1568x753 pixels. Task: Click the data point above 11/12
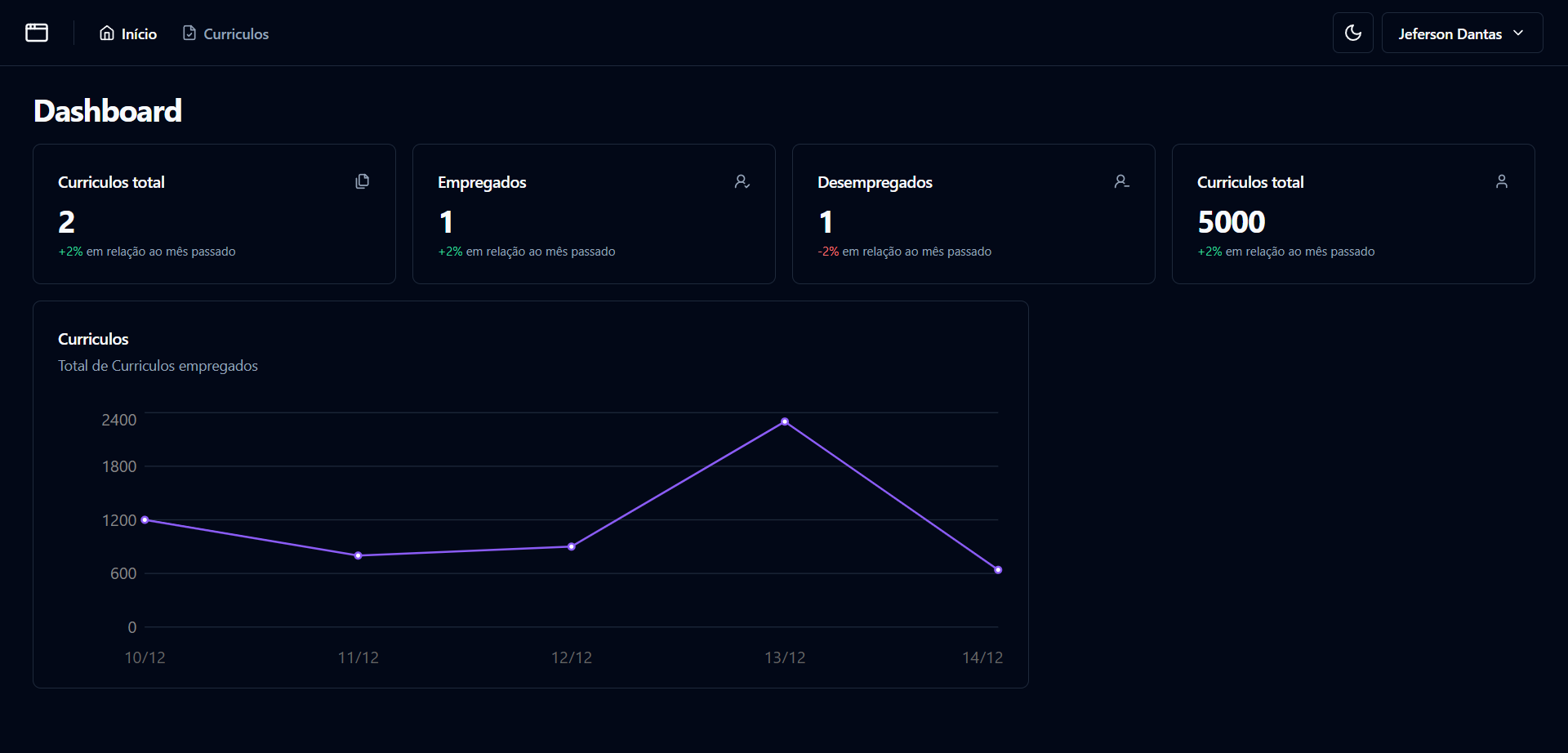point(359,555)
